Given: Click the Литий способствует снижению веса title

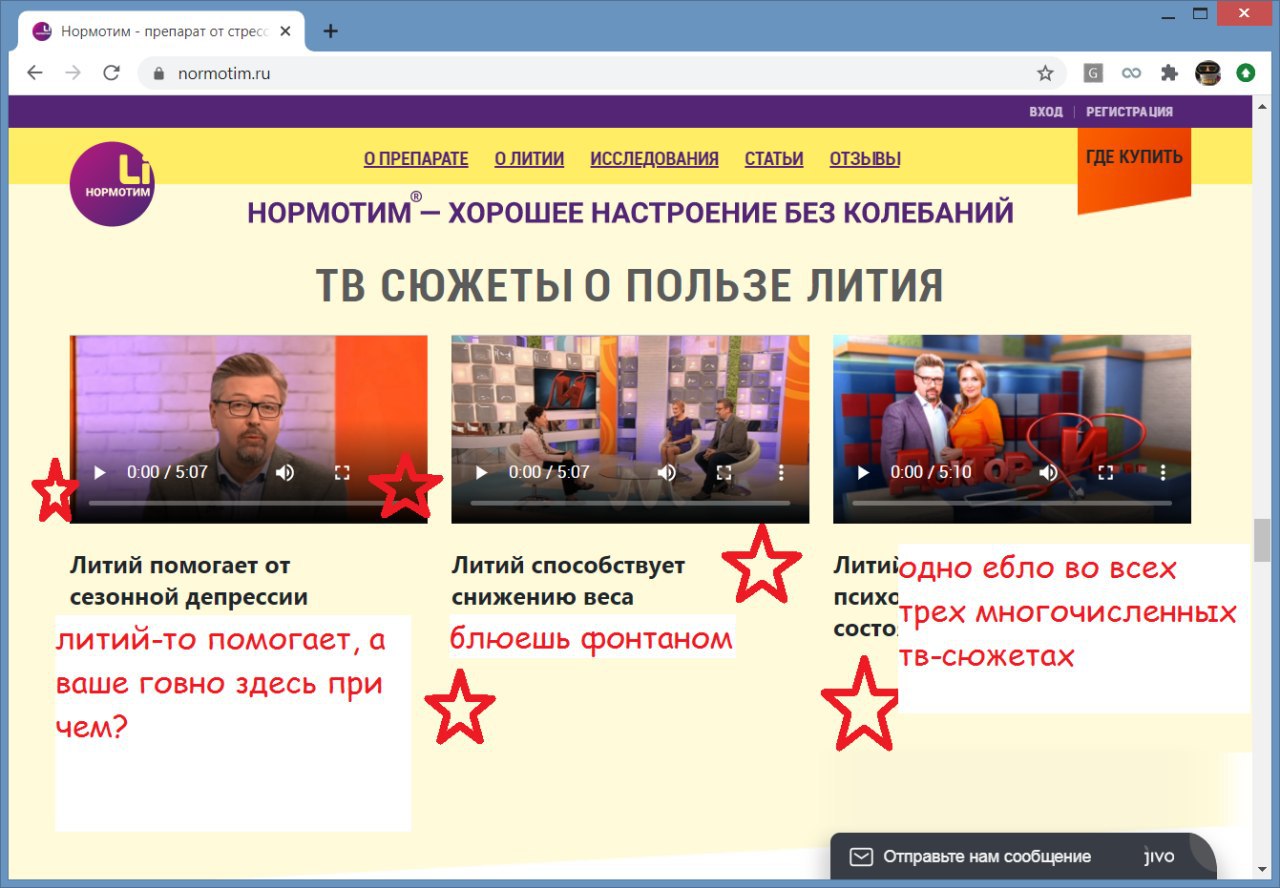Looking at the screenshot, I should pyautogui.click(x=568, y=581).
